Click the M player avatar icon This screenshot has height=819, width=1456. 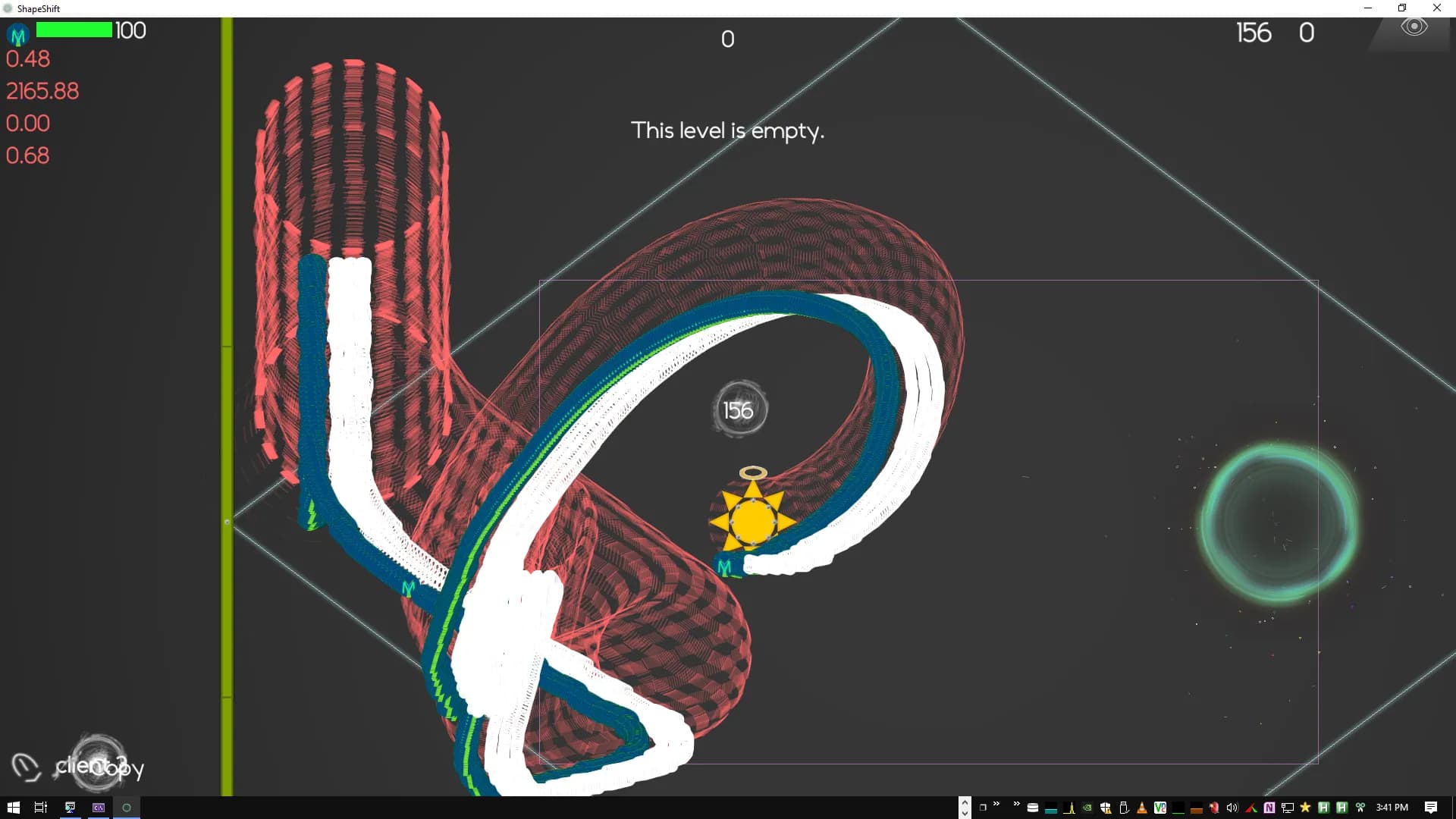coord(18,35)
